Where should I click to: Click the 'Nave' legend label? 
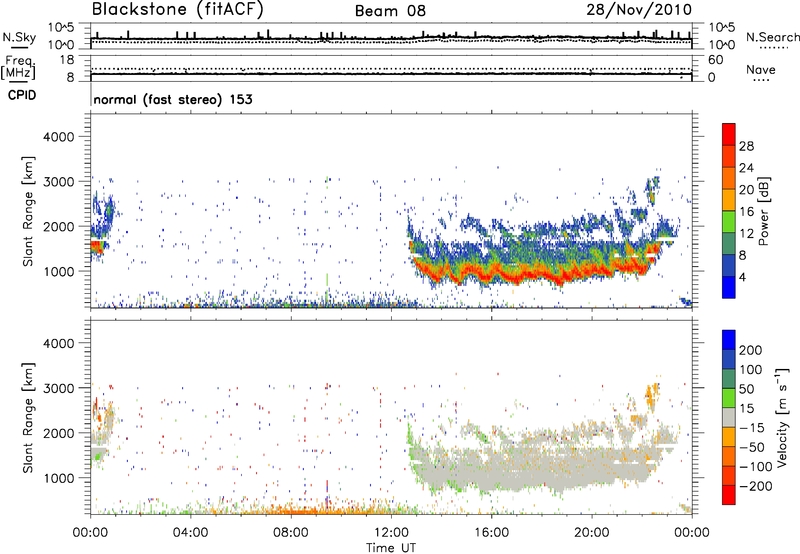click(761, 70)
